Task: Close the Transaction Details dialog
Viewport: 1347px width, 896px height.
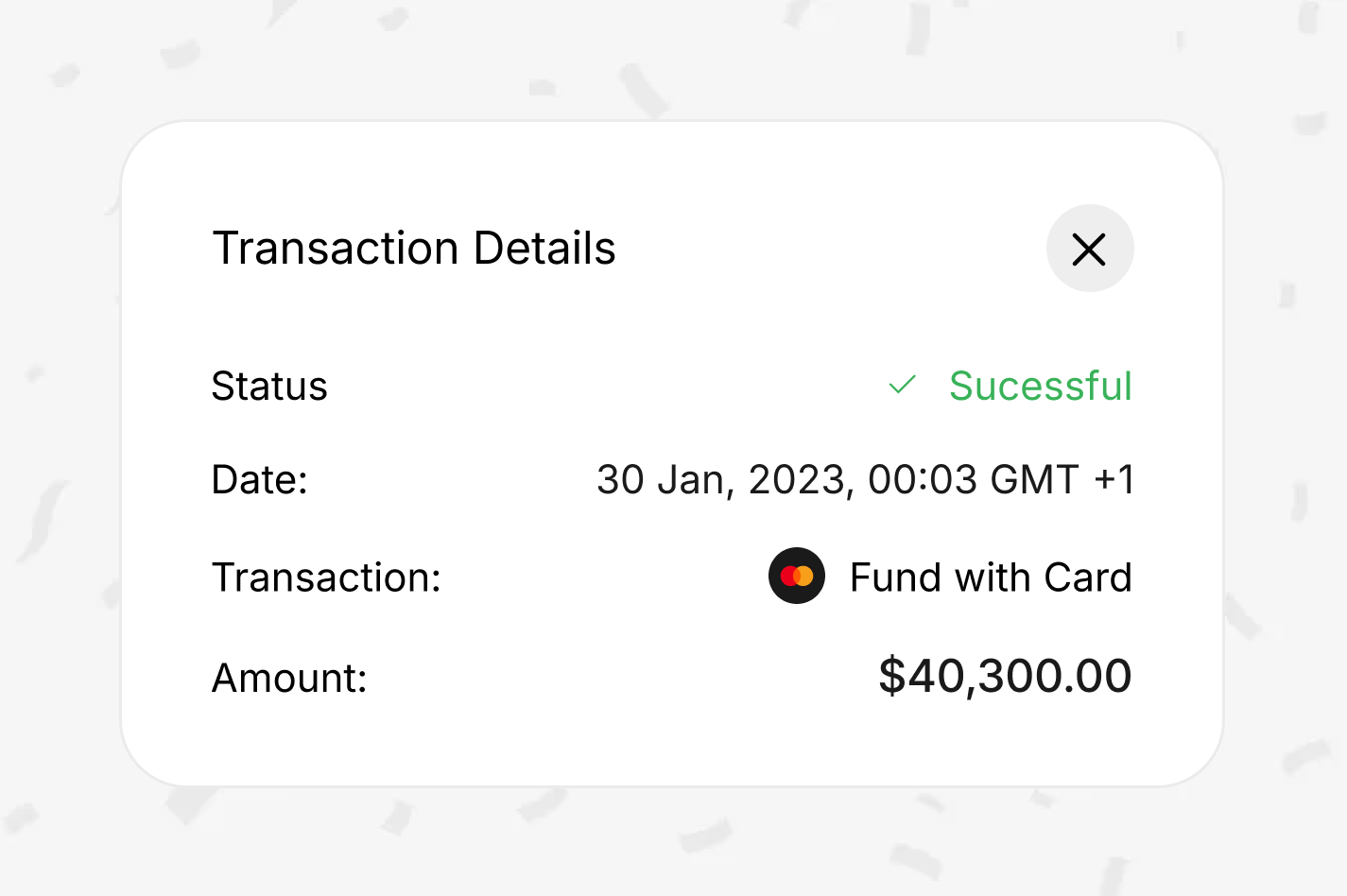Action: 1089,250
